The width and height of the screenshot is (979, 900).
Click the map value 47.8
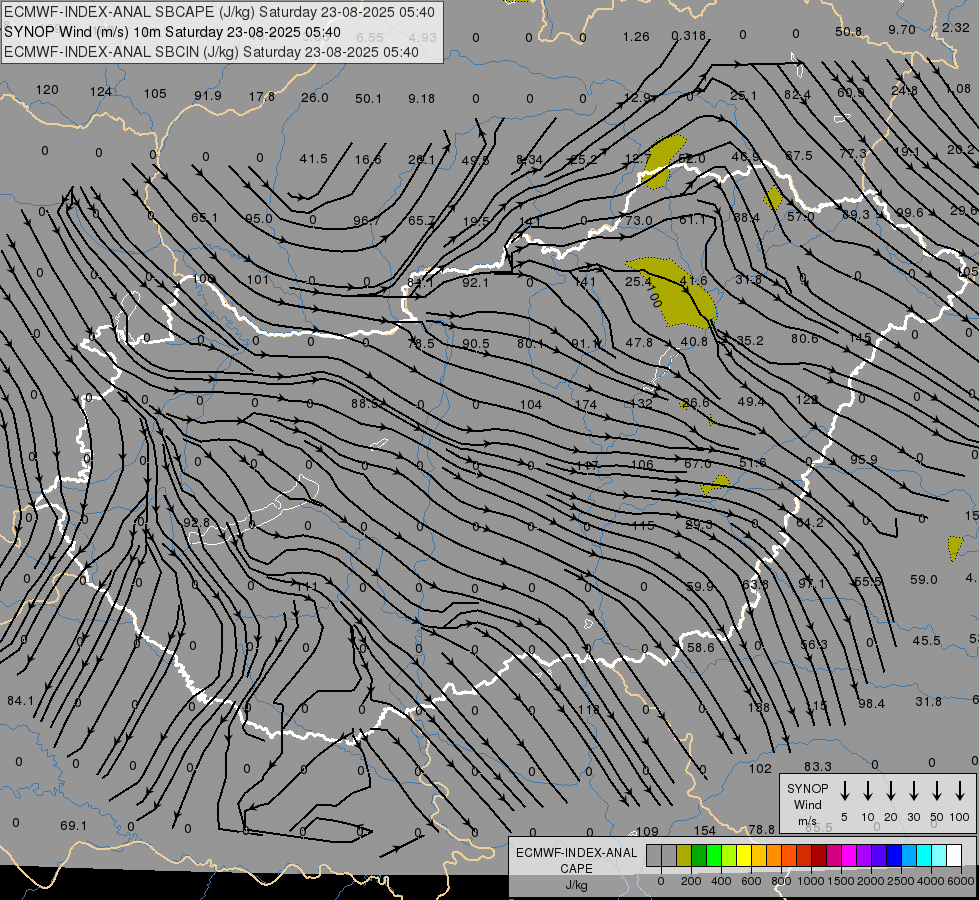(x=639, y=343)
